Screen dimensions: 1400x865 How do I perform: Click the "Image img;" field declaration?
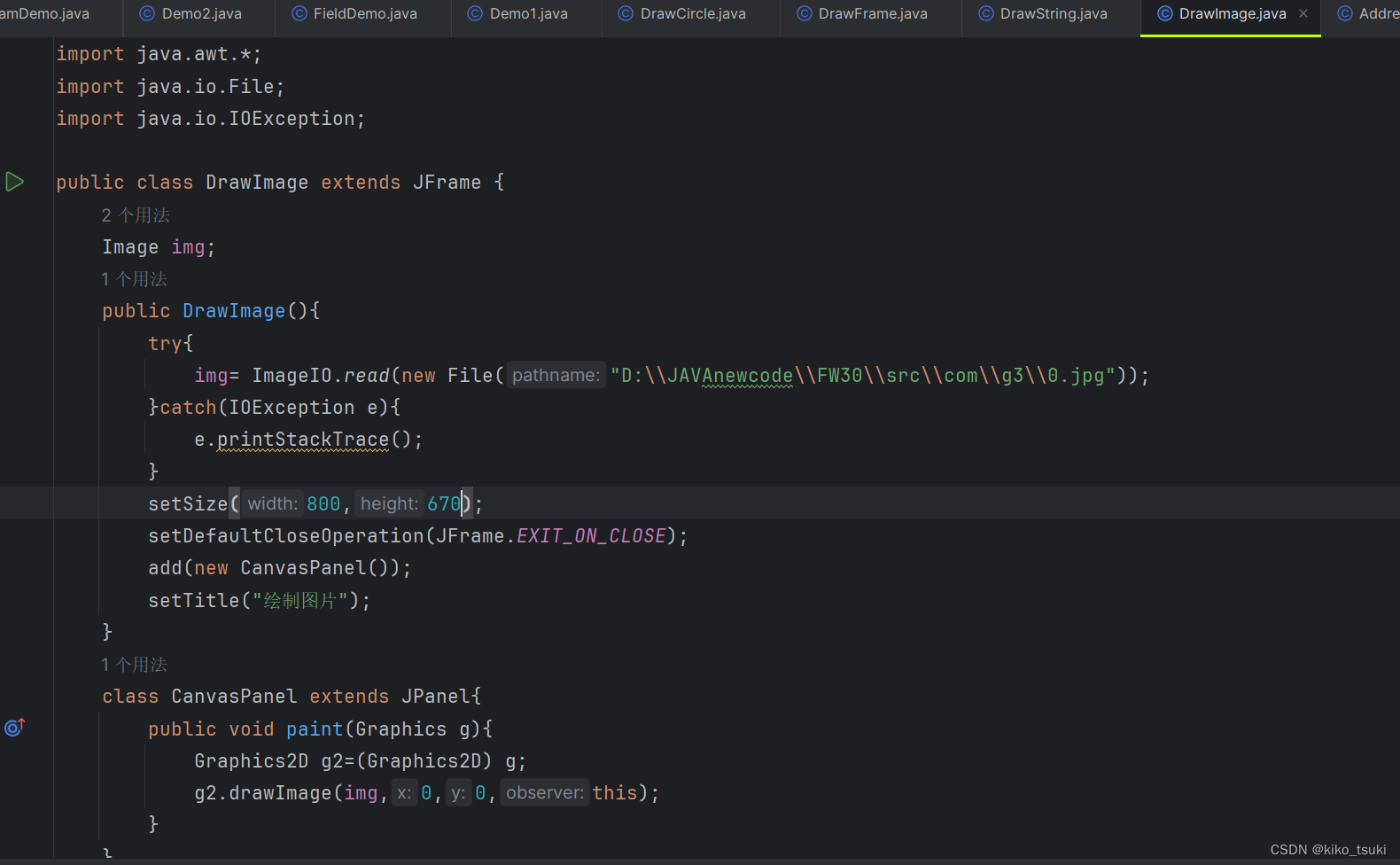tap(159, 247)
